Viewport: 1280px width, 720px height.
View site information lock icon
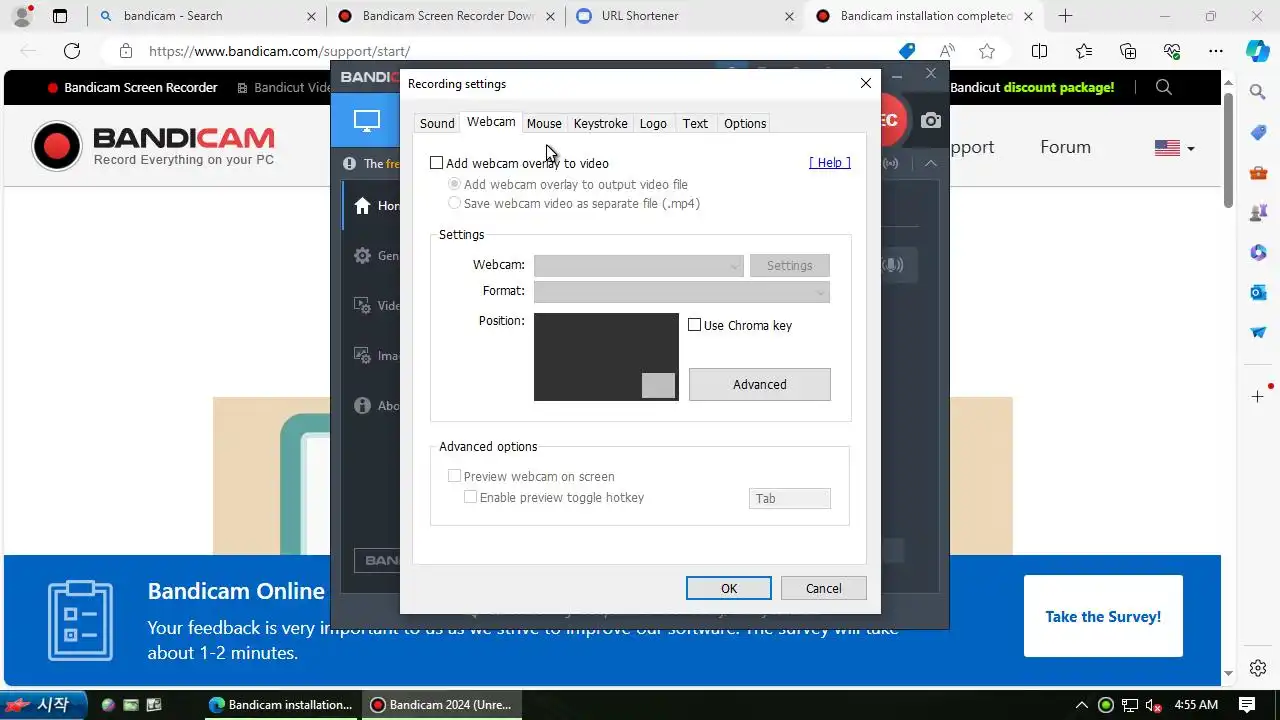pyautogui.click(x=125, y=51)
